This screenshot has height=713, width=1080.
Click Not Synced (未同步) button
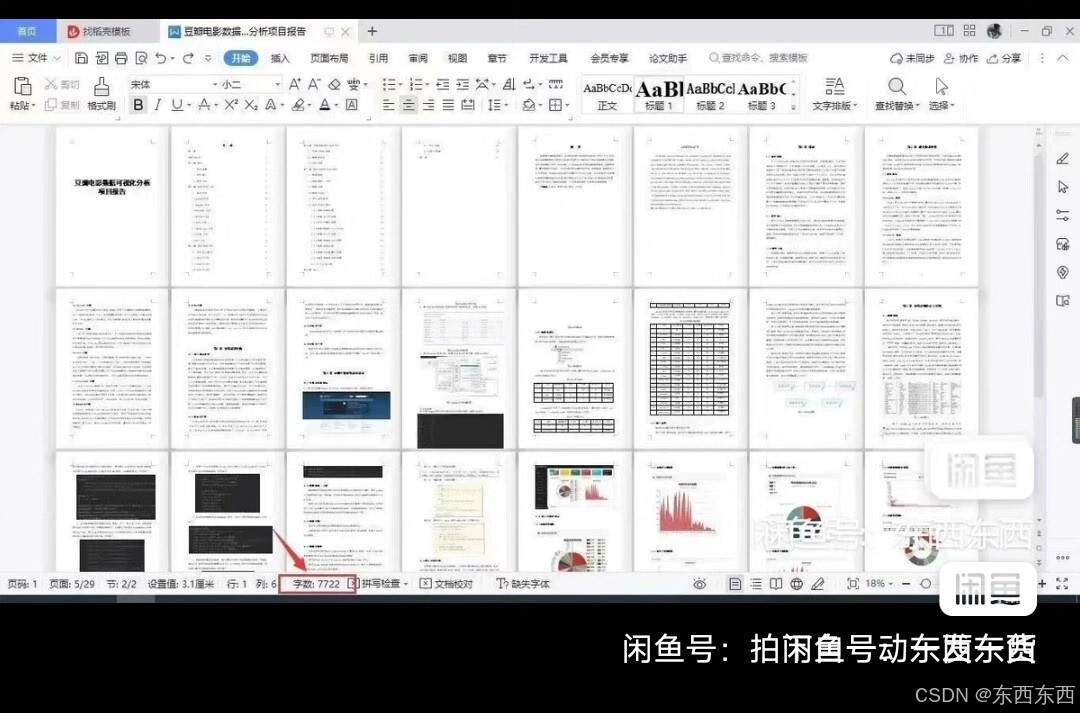913,59
